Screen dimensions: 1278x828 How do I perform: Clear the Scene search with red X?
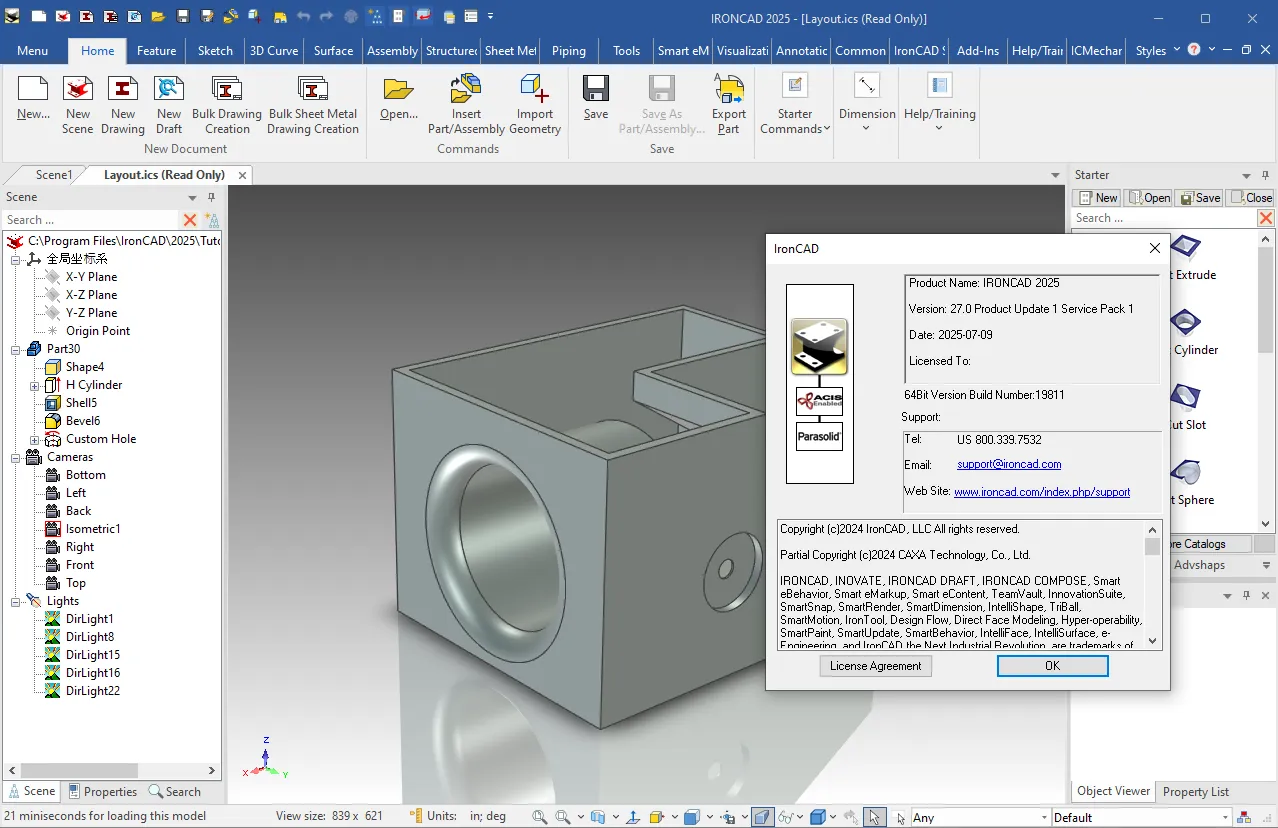[x=190, y=220]
